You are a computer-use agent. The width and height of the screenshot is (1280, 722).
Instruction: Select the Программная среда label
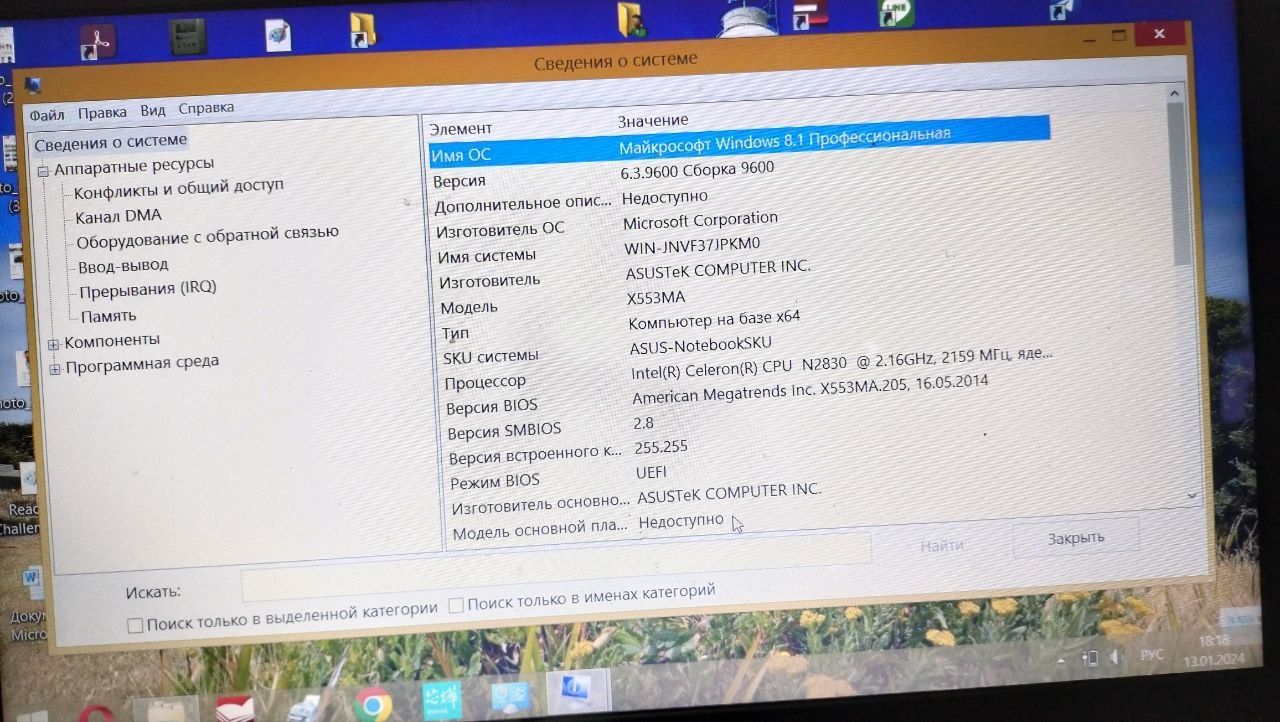142,364
